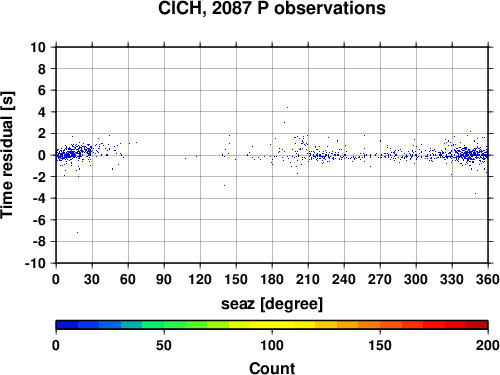Click the dark blue start of the colorbar
500x375 pixels.
point(67,325)
